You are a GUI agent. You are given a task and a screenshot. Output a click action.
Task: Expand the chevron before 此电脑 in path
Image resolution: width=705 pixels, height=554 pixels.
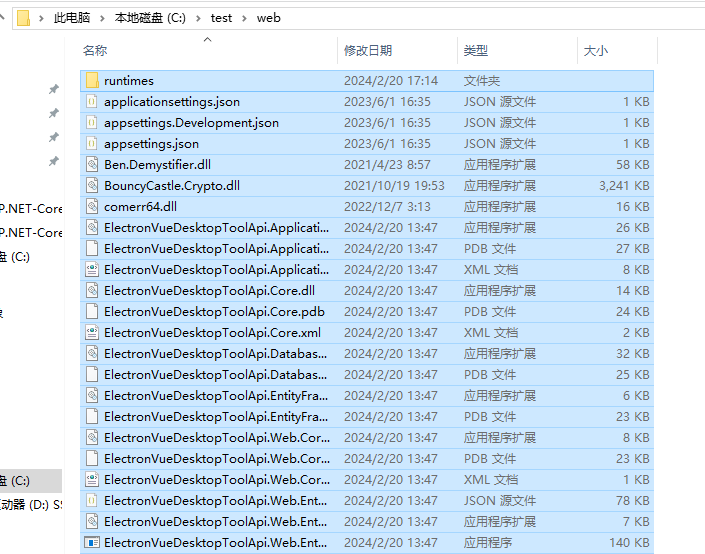(x=41, y=18)
